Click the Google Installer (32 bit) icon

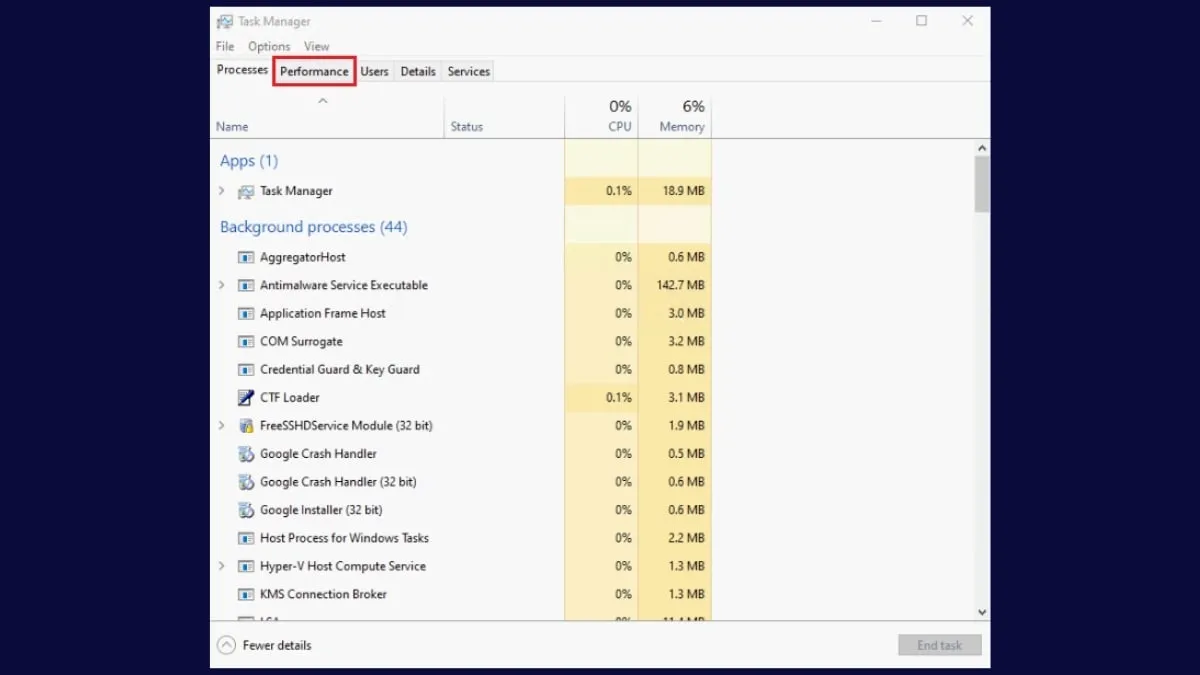point(246,510)
